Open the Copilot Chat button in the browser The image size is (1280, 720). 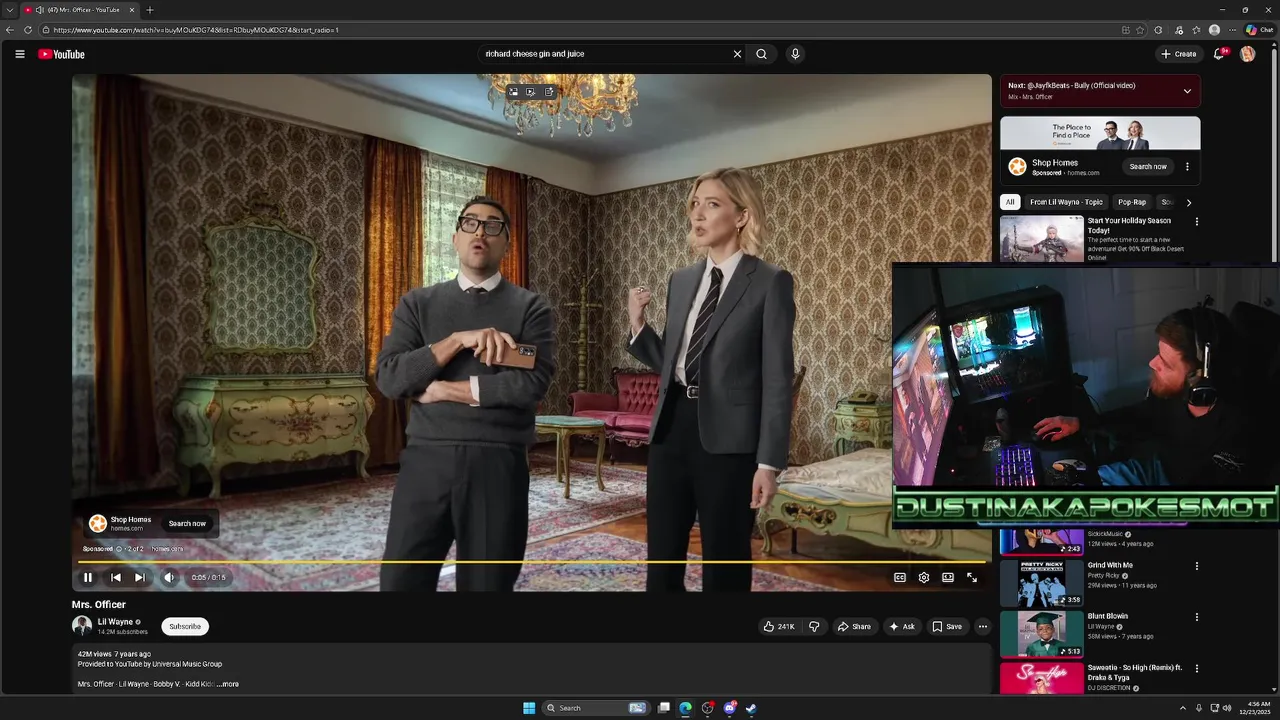click(x=1259, y=30)
